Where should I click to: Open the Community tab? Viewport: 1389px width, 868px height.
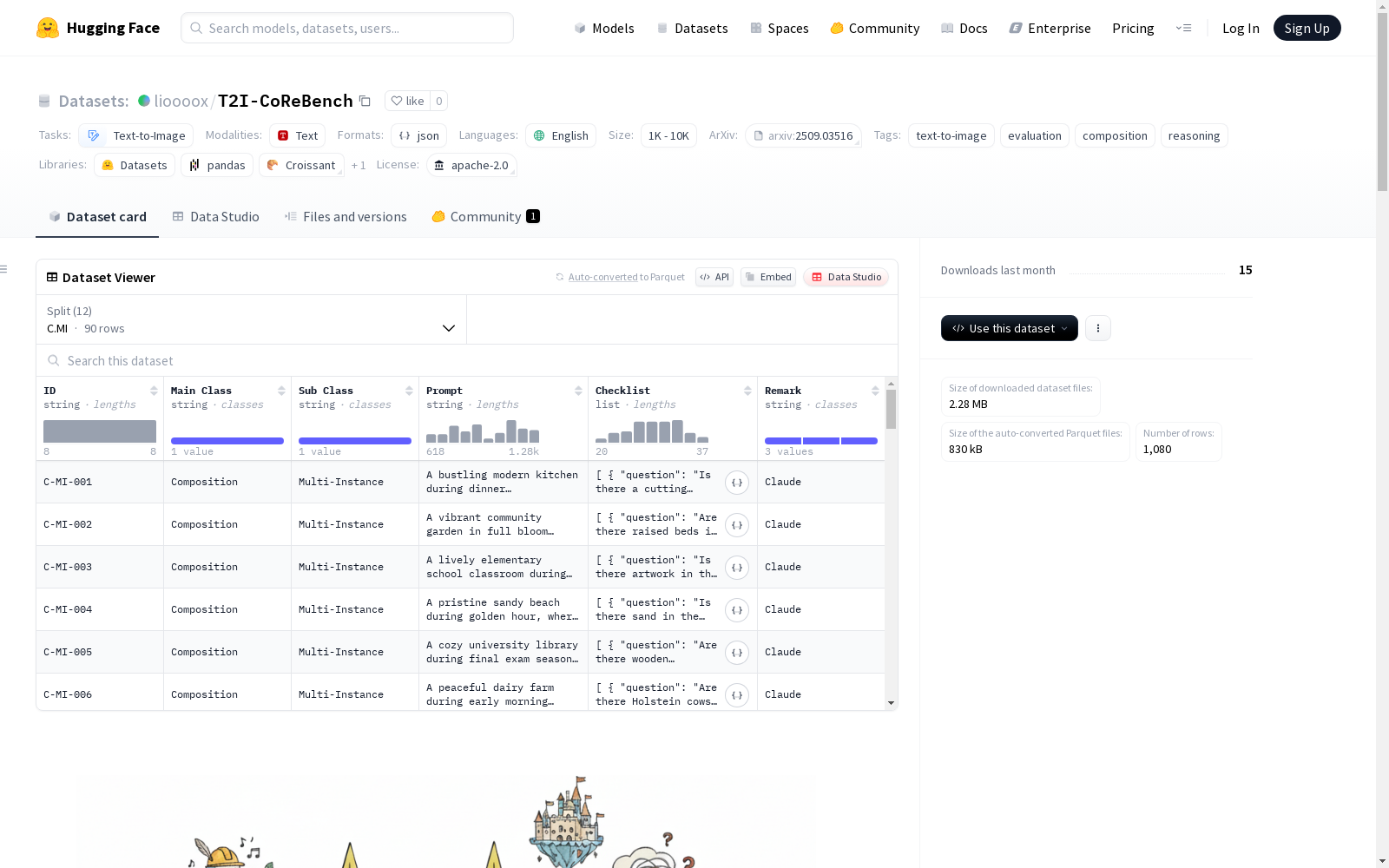point(485,217)
